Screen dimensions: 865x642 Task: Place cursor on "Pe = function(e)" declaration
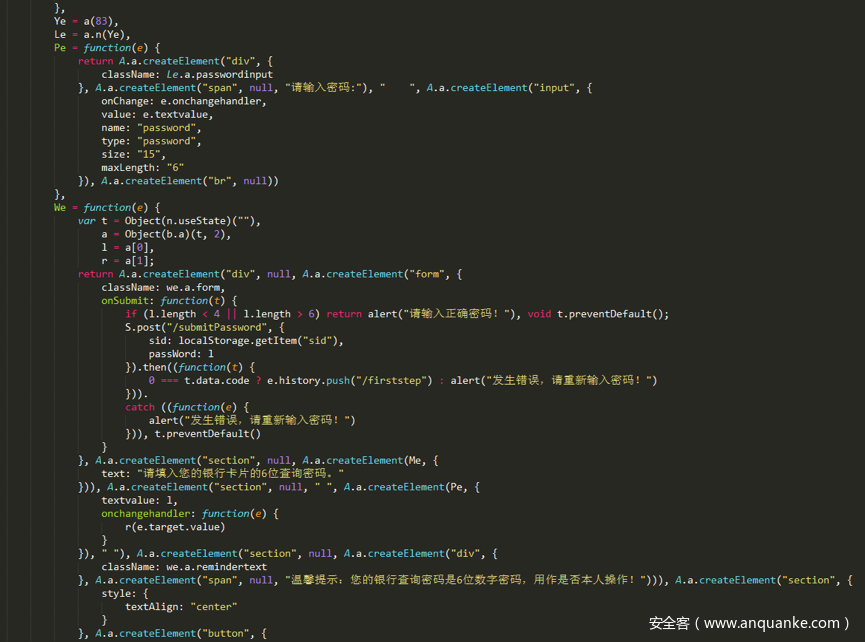point(107,47)
